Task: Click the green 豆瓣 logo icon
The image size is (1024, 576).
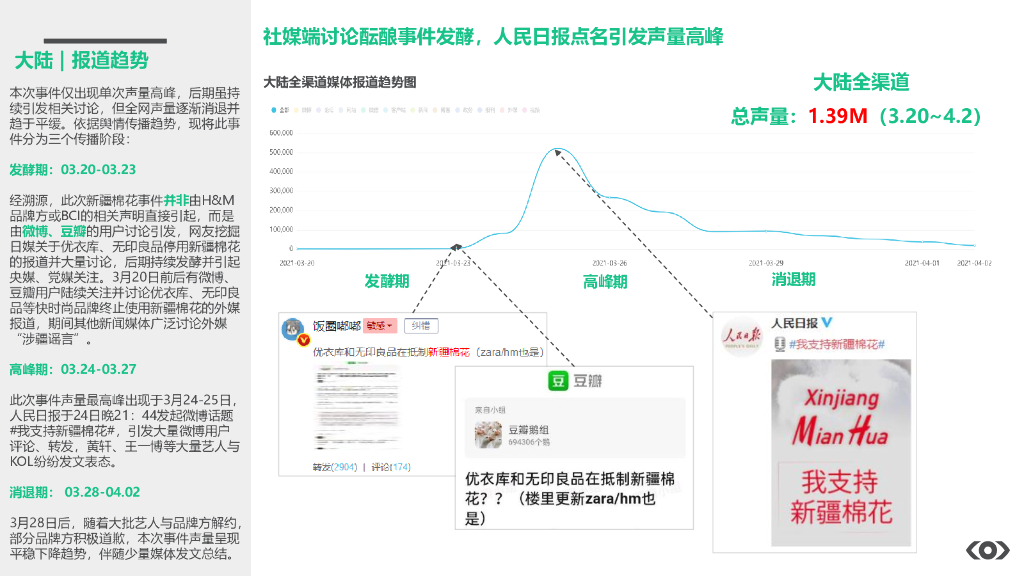Action: [558, 381]
